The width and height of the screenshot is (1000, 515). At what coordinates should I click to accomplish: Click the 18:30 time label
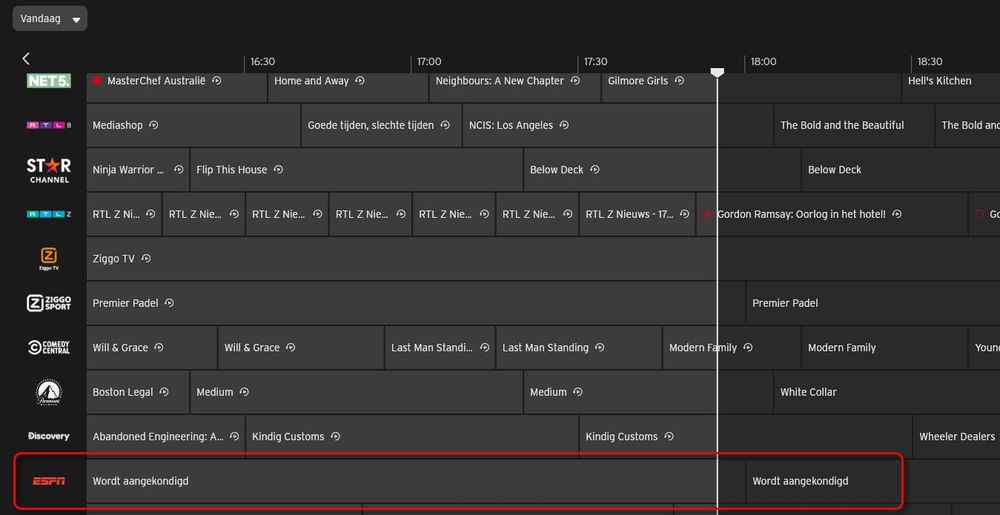coord(930,62)
